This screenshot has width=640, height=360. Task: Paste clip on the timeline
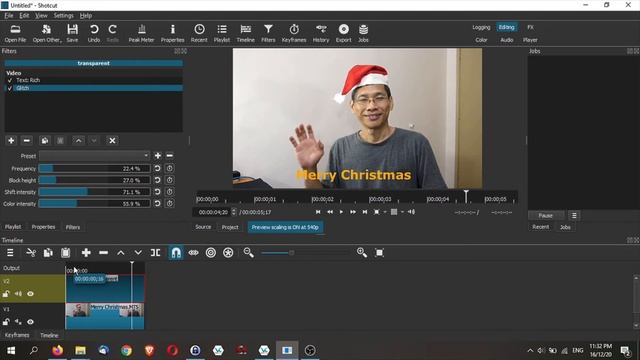coord(66,253)
